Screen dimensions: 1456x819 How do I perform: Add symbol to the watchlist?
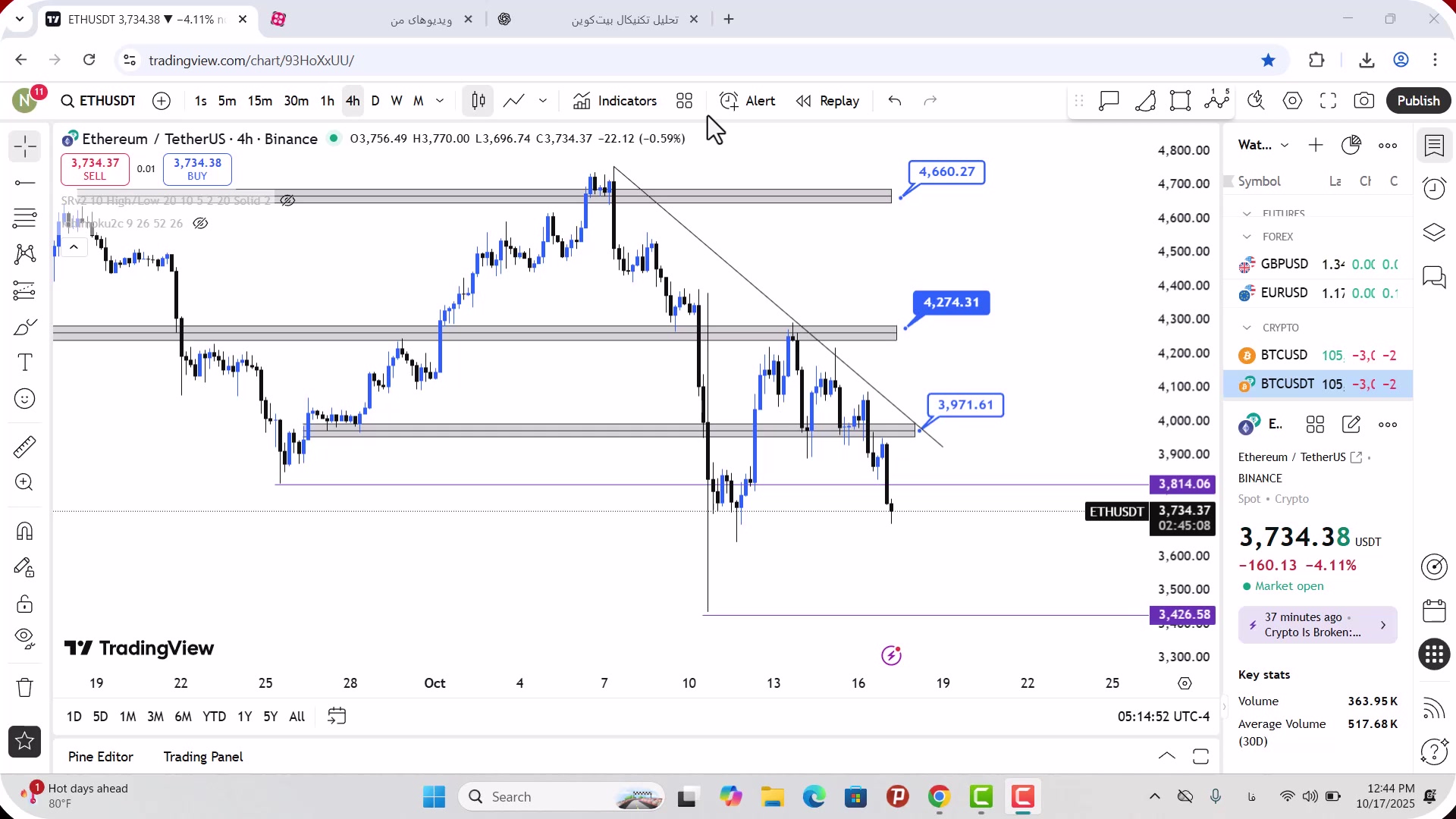point(1316,145)
